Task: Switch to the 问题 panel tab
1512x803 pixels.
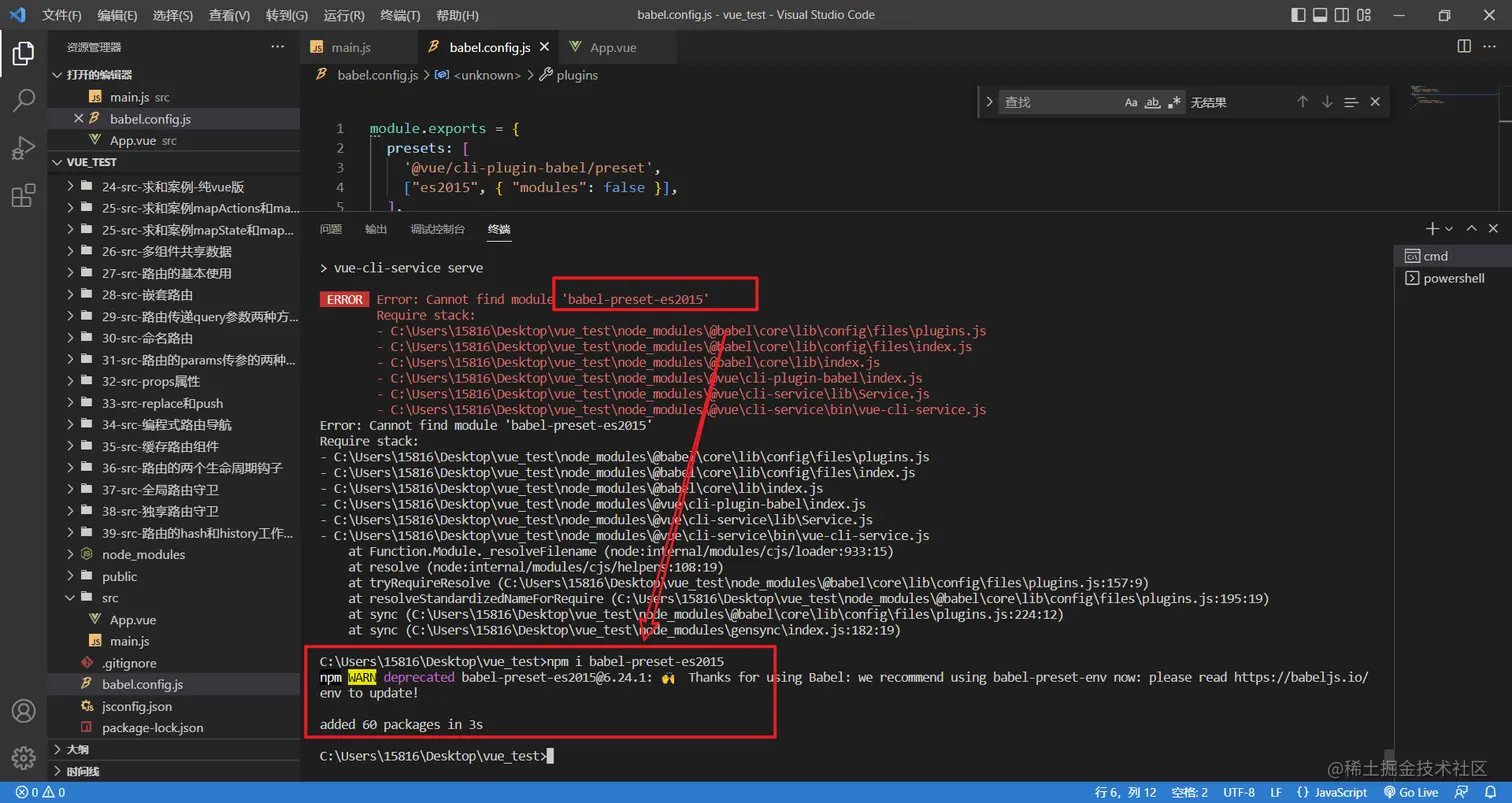Action: (x=330, y=229)
